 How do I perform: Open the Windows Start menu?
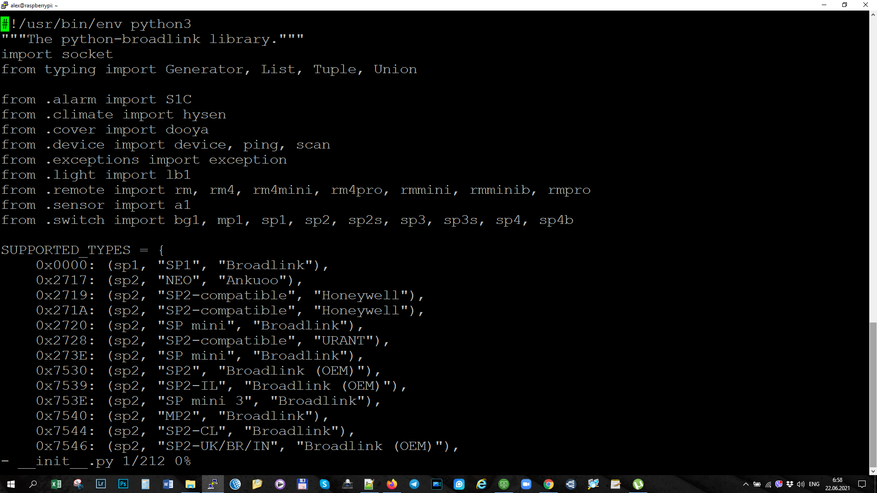tap(11, 484)
